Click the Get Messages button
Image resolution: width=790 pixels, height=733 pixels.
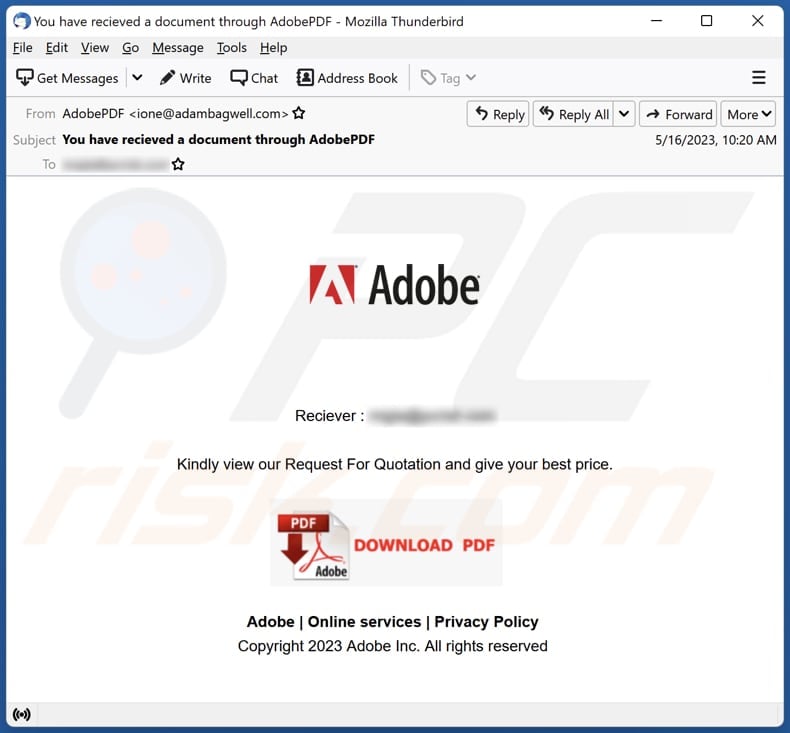(67, 78)
